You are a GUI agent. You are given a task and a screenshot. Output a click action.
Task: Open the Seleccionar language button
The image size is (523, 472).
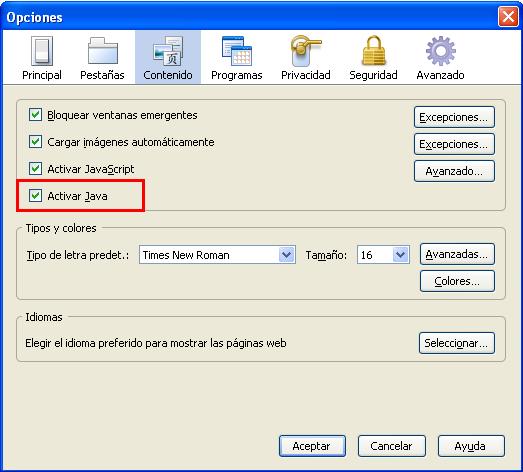[x=457, y=343]
